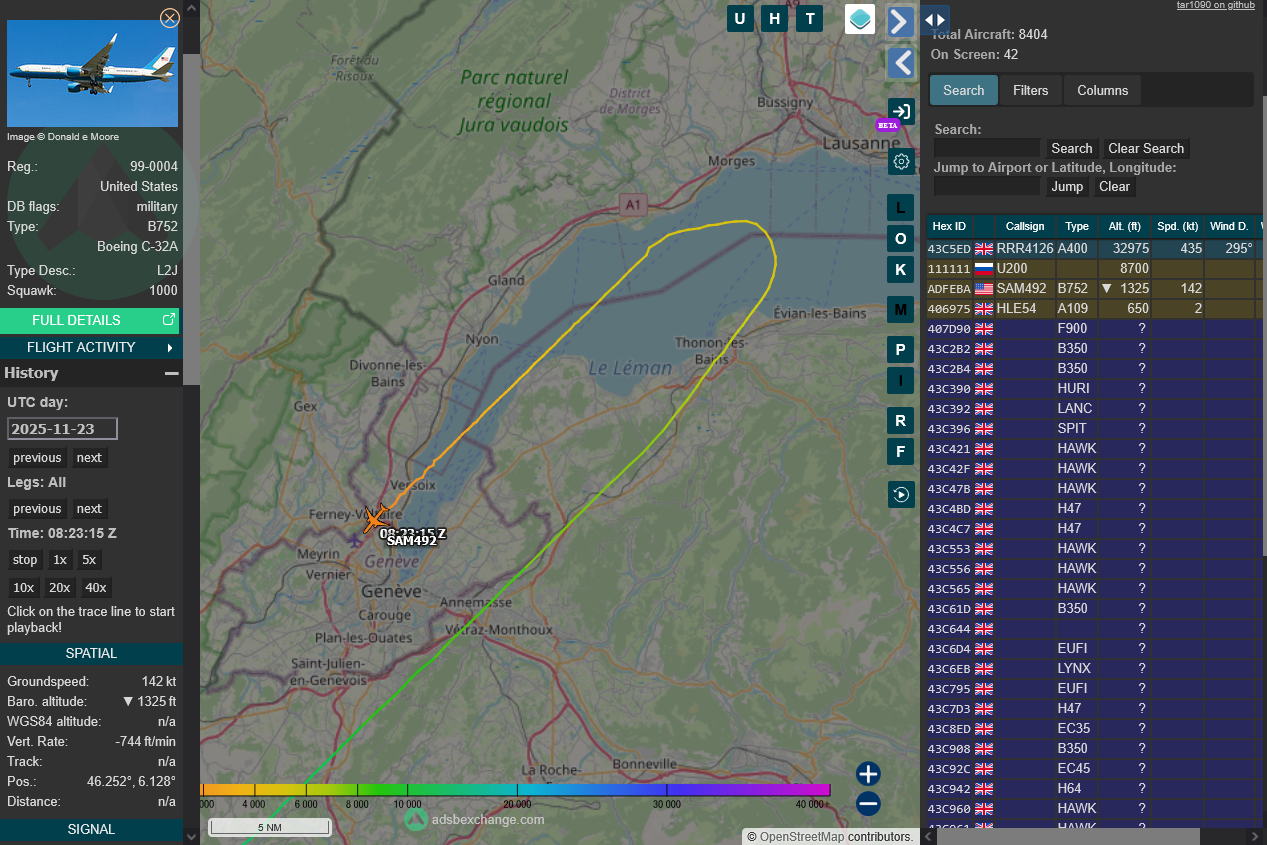Screen dimensions: 1267x845
Task: Switch to the Filters tab
Action: coord(1030,90)
